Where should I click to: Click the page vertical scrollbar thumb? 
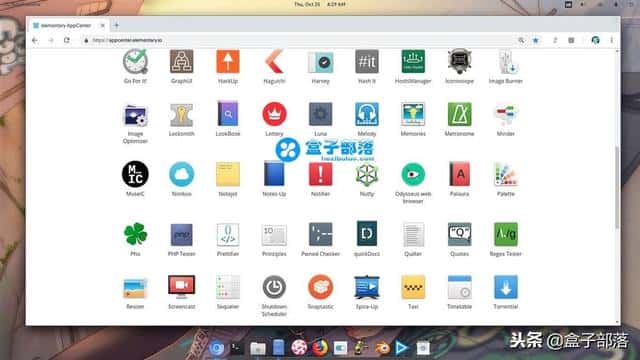(617, 187)
